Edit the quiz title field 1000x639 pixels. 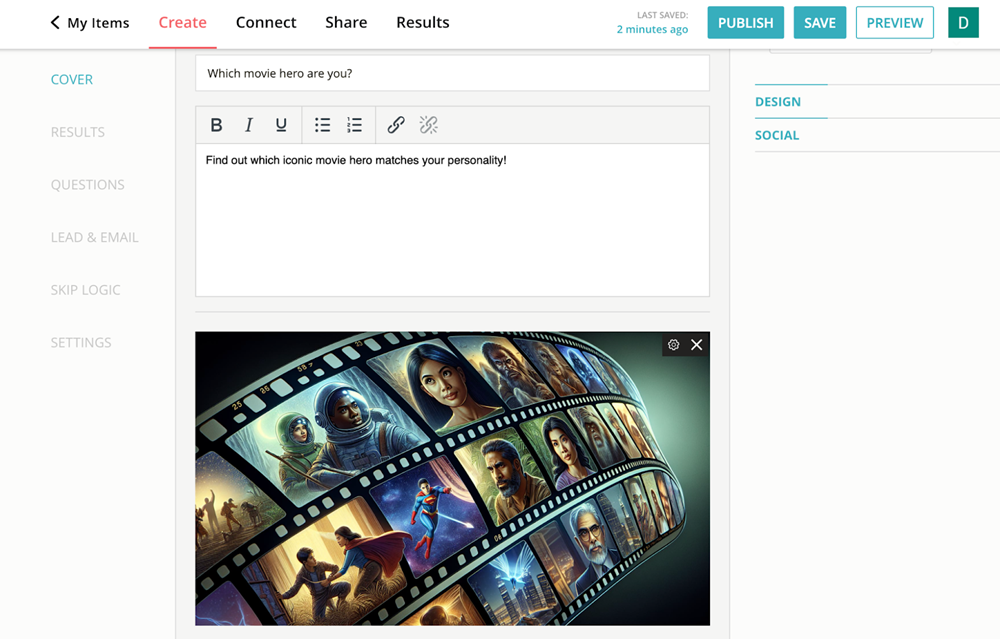coord(452,73)
